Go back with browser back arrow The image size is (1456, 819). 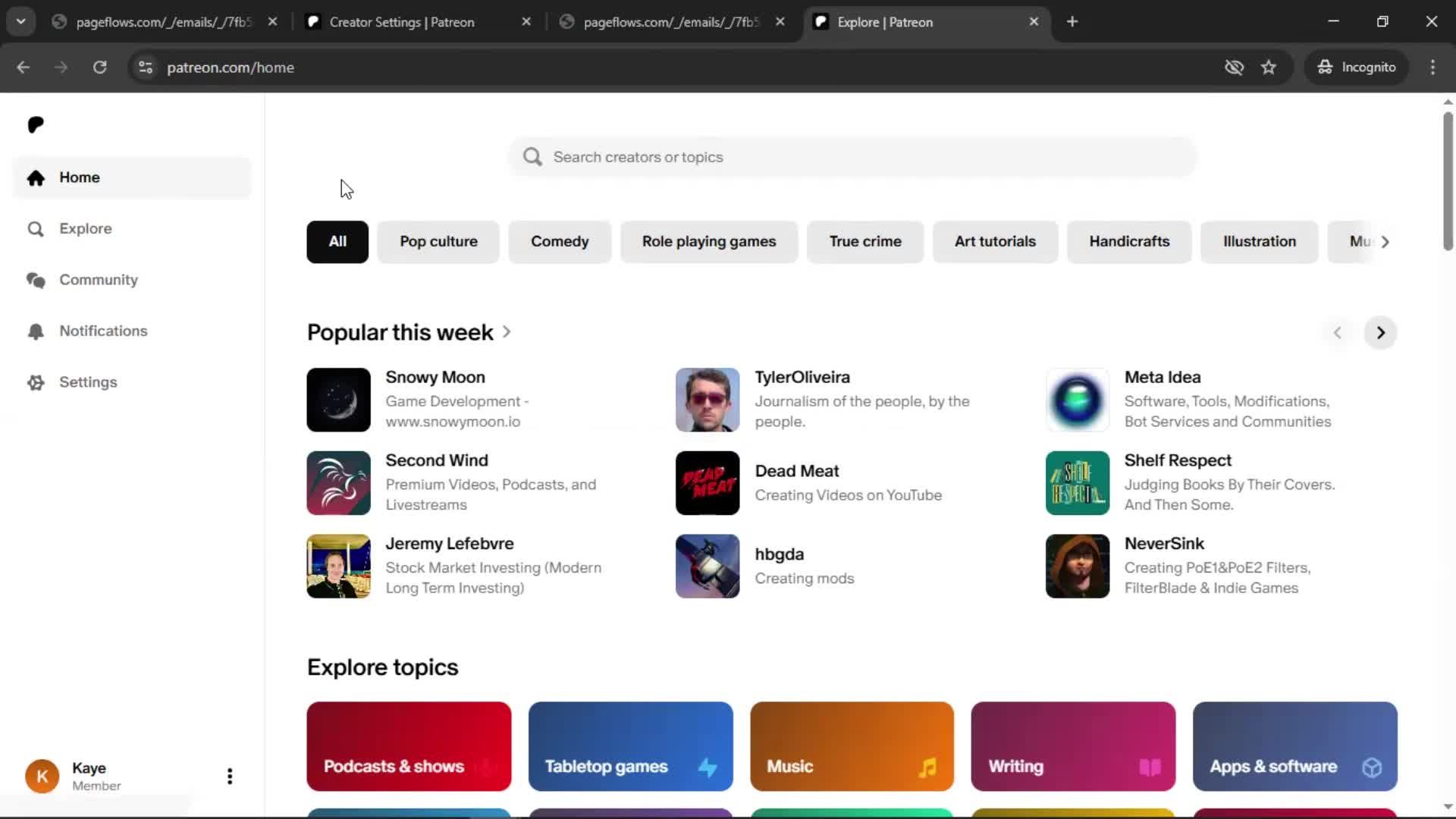(x=24, y=67)
